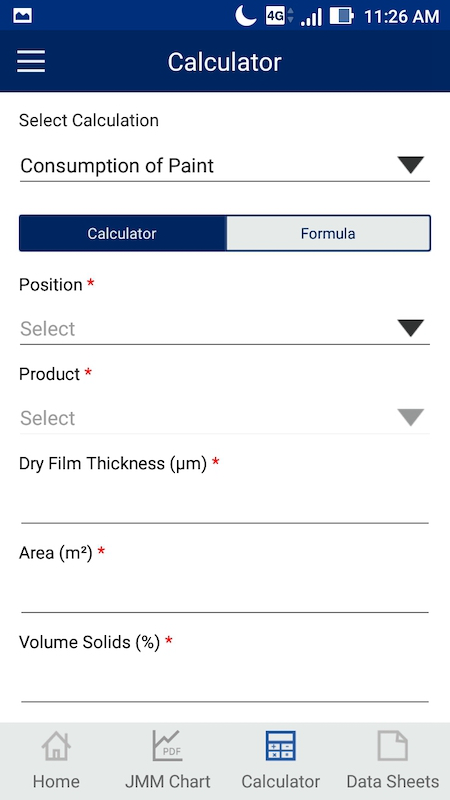450x800 pixels.
Task: Tap the 4G network indicator icon
Action: click(279, 16)
